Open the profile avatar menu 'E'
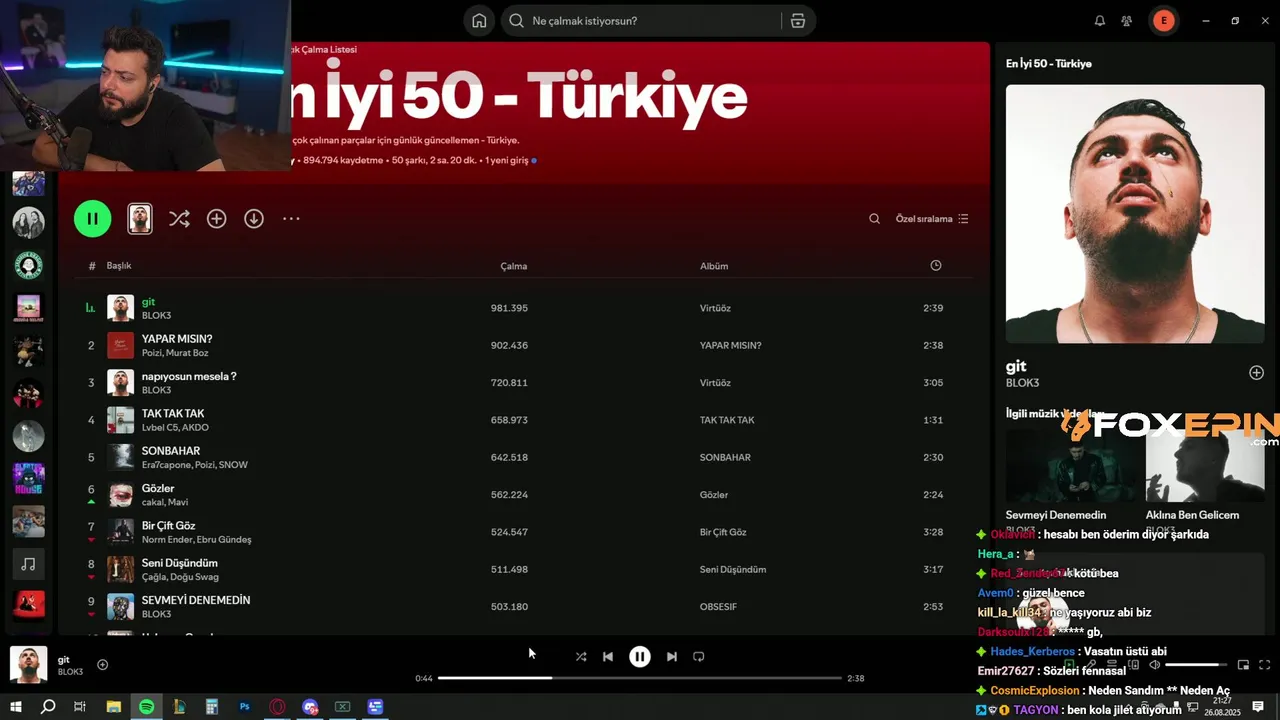This screenshot has height=720, width=1280. pyautogui.click(x=1163, y=21)
